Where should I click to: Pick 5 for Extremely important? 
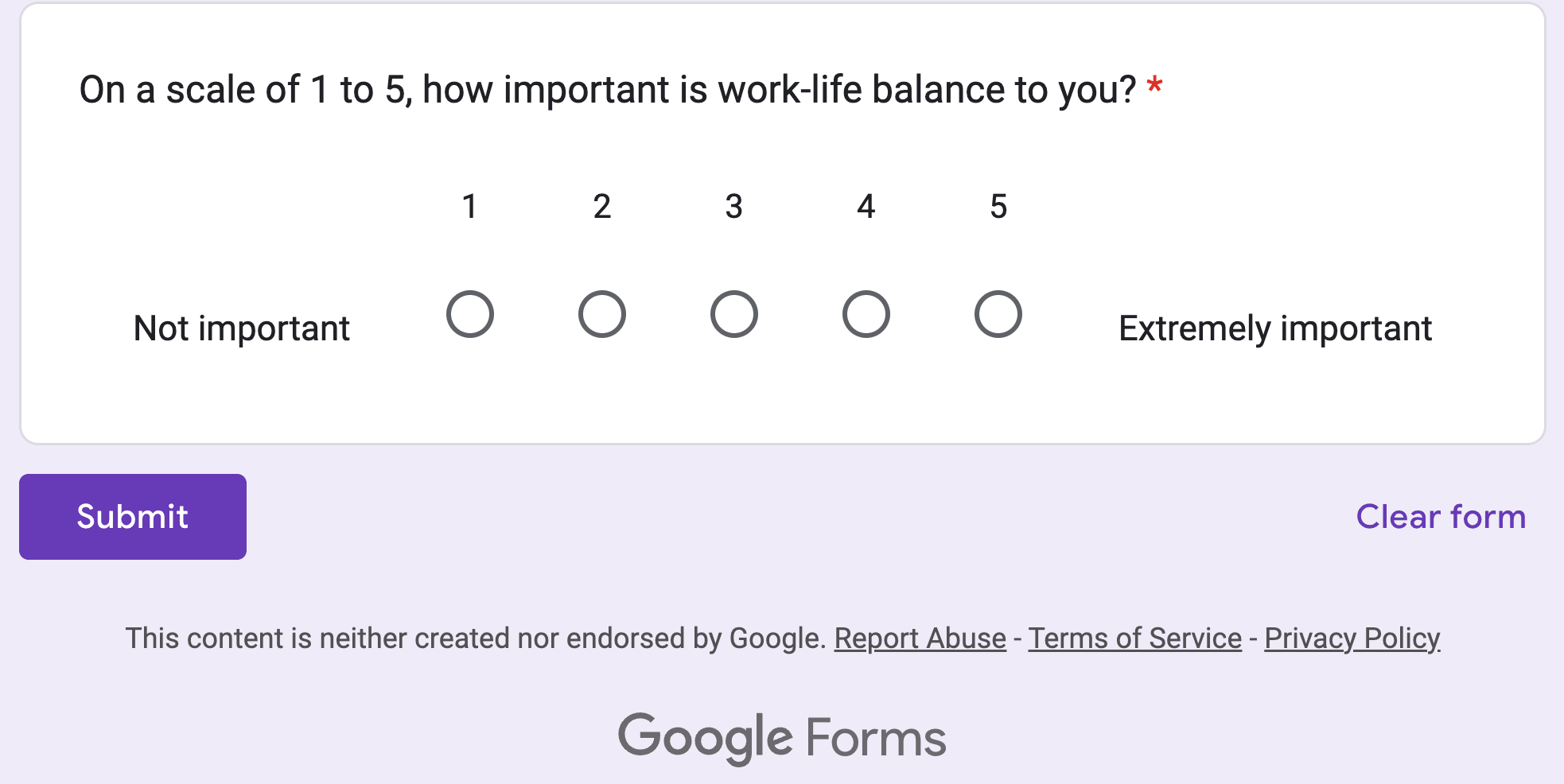pyautogui.click(x=998, y=314)
